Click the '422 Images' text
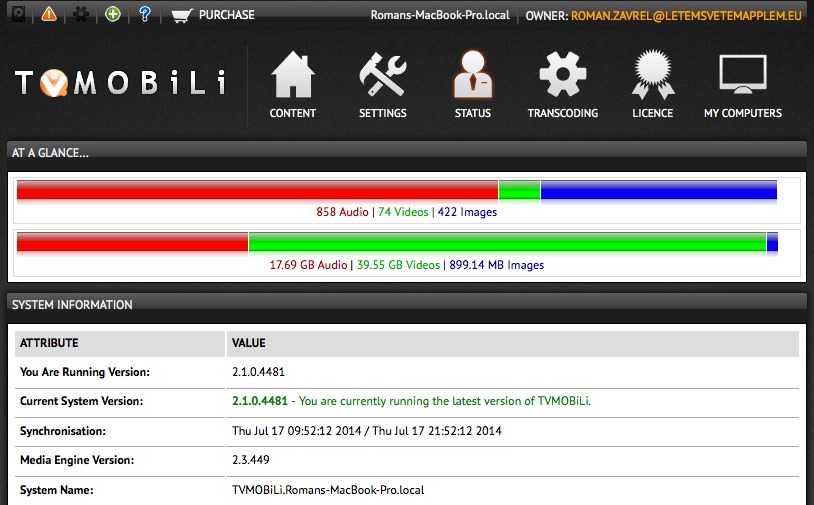The image size is (814, 505). point(467,212)
